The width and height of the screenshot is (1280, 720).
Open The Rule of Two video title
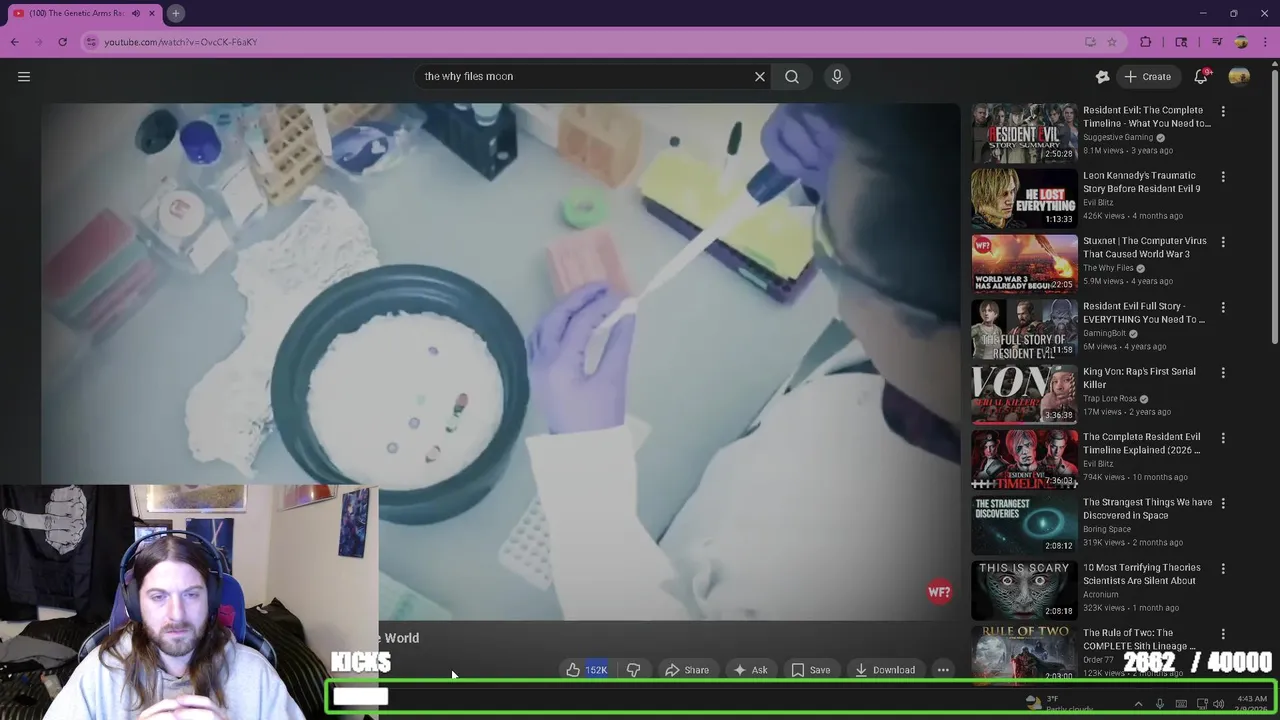coord(1140,639)
